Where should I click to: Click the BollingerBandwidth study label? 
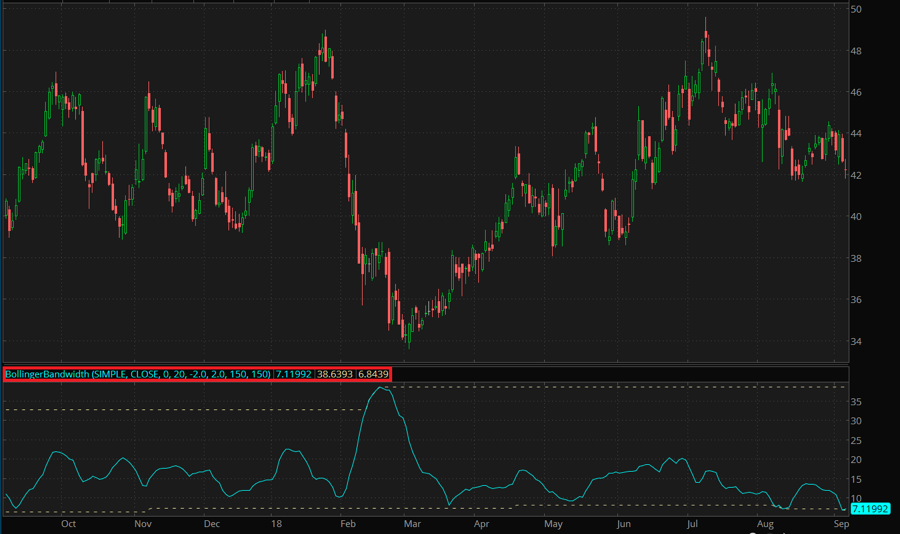(x=137, y=374)
